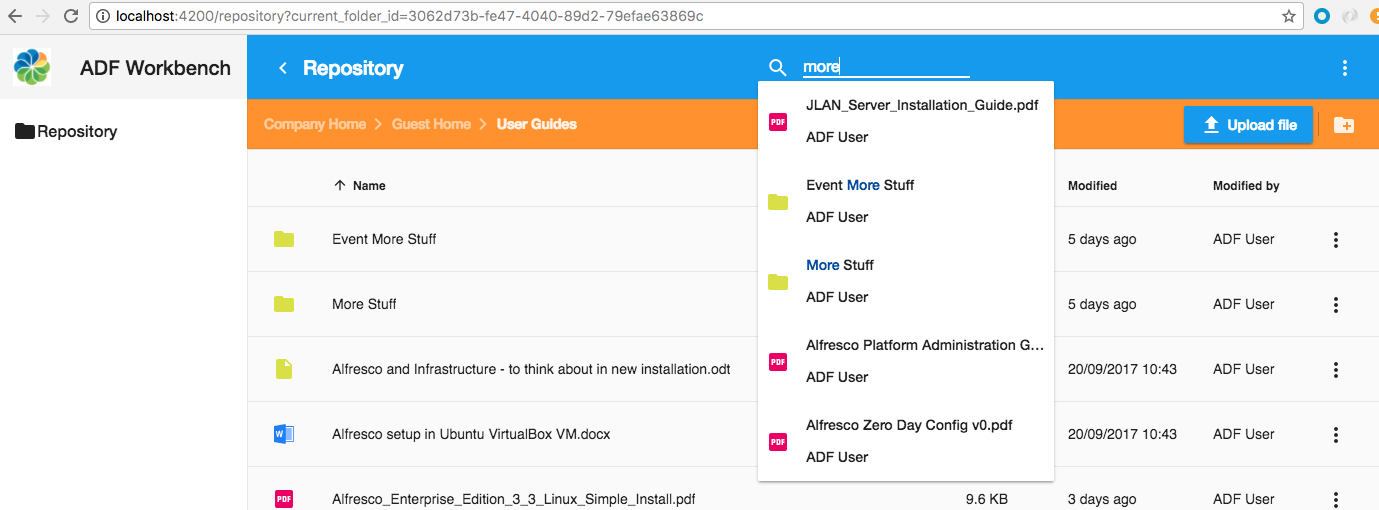The width and height of the screenshot is (1379, 510).
Task: Click the search magnifier icon
Action: tap(777, 68)
